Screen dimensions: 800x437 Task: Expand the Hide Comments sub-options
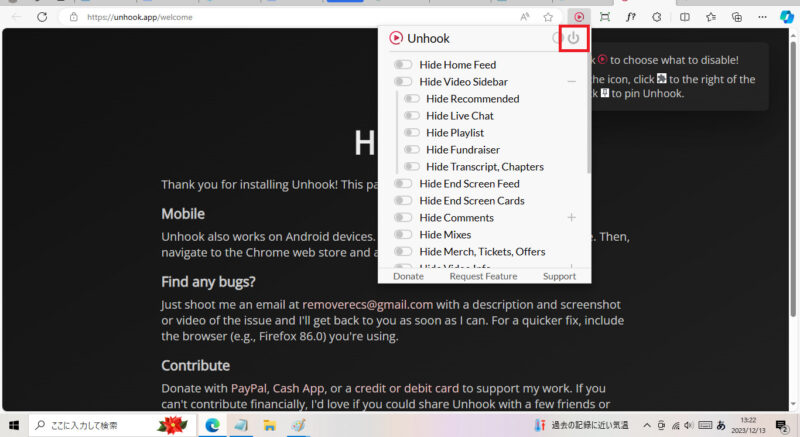coord(571,218)
